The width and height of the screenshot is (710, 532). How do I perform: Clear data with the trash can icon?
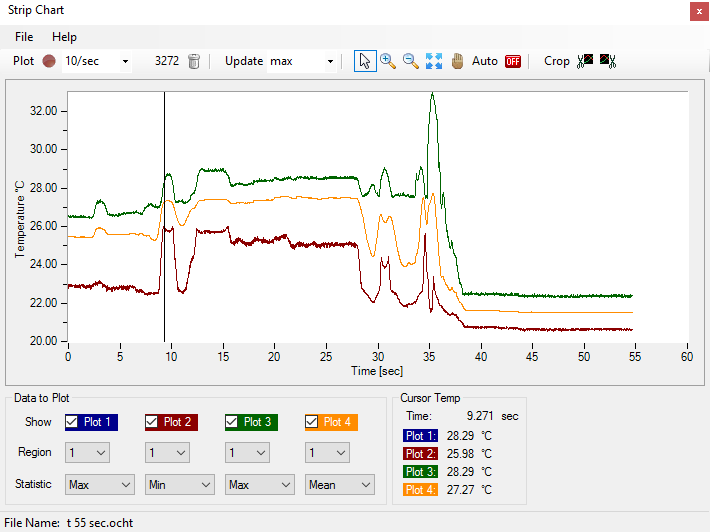pos(194,61)
